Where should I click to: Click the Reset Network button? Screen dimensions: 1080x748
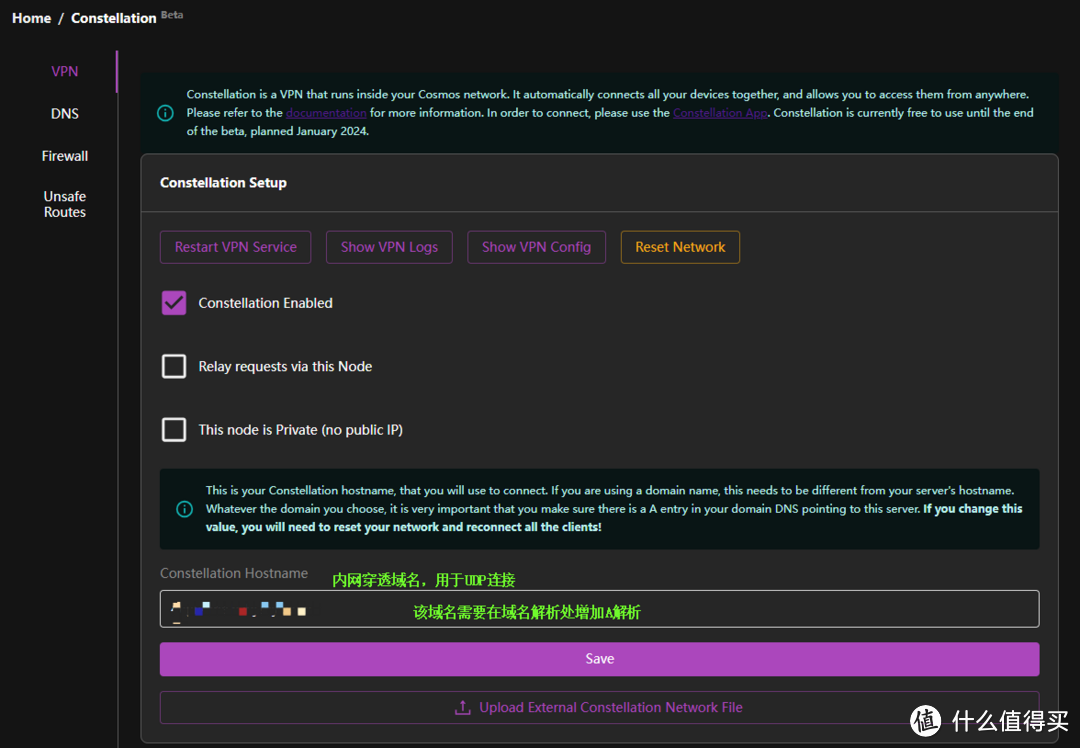click(680, 247)
